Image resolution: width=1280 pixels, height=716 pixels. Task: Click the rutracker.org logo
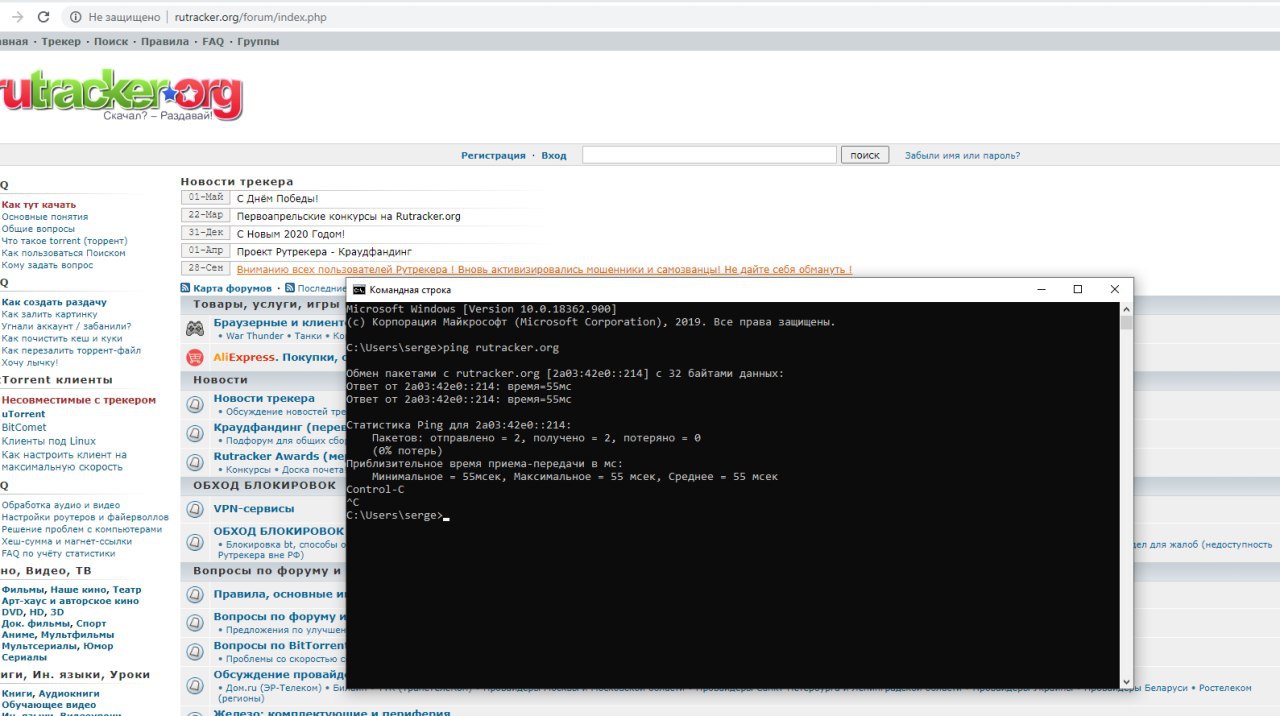click(x=120, y=97)
